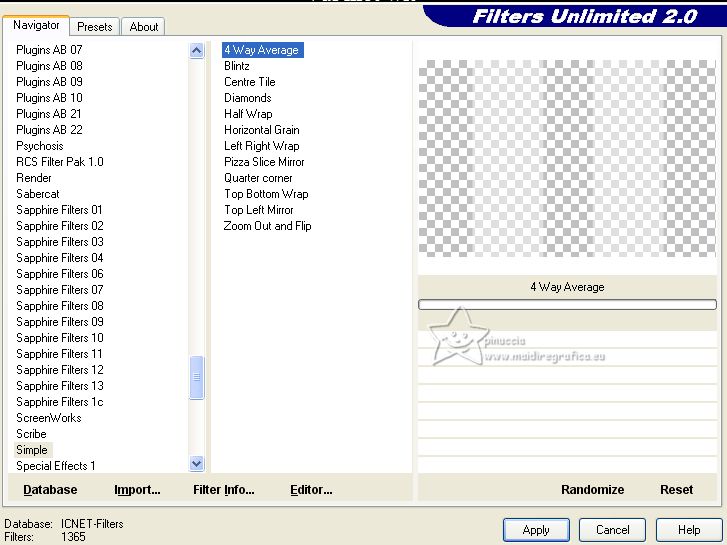Open the Render category
This screenshot has height=545, width=727.
coord(33,178)
